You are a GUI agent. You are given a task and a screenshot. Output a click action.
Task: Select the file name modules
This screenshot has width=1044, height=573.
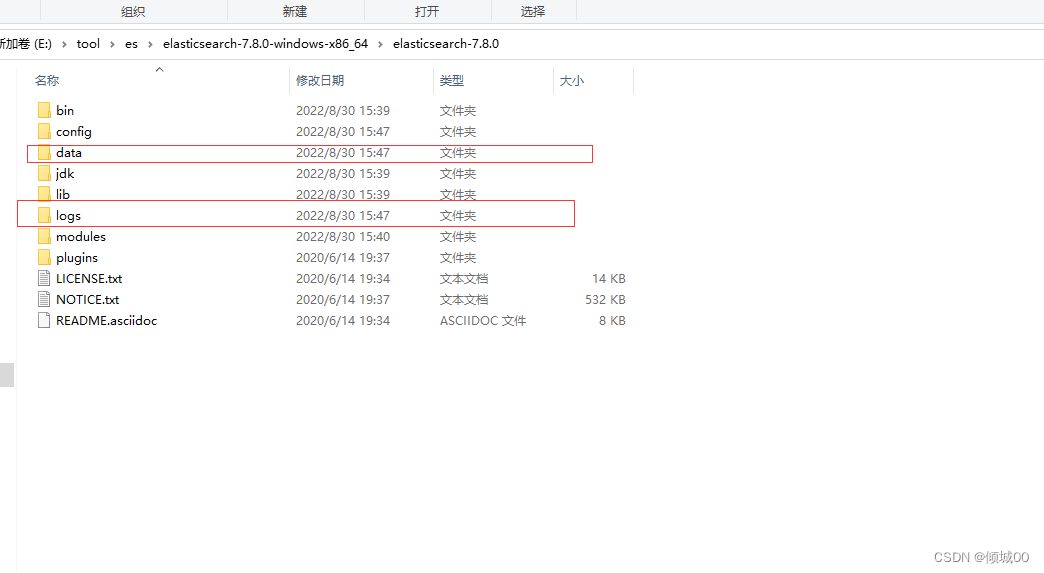[81, 236]
